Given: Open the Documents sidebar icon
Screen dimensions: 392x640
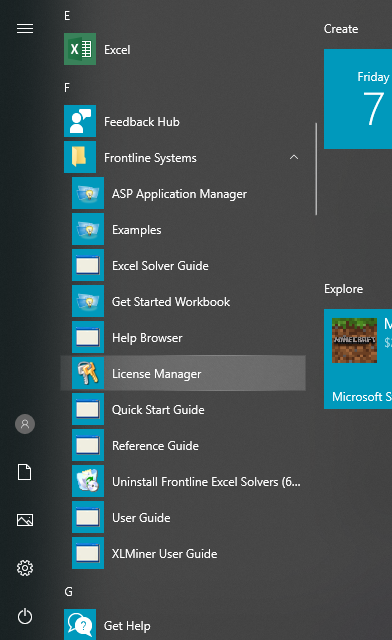Looking at the screenshot, I should coord(25,472).
